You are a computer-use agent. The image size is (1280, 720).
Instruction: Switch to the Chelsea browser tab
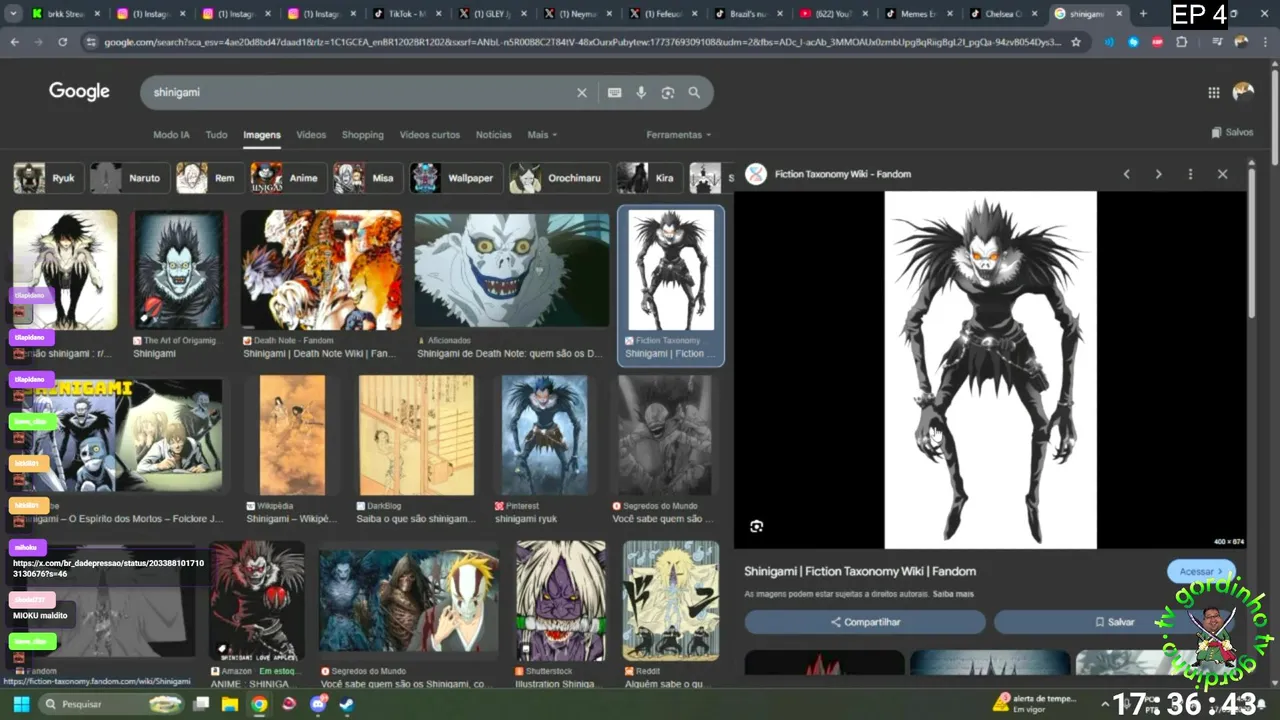(x=1003, y=14)
